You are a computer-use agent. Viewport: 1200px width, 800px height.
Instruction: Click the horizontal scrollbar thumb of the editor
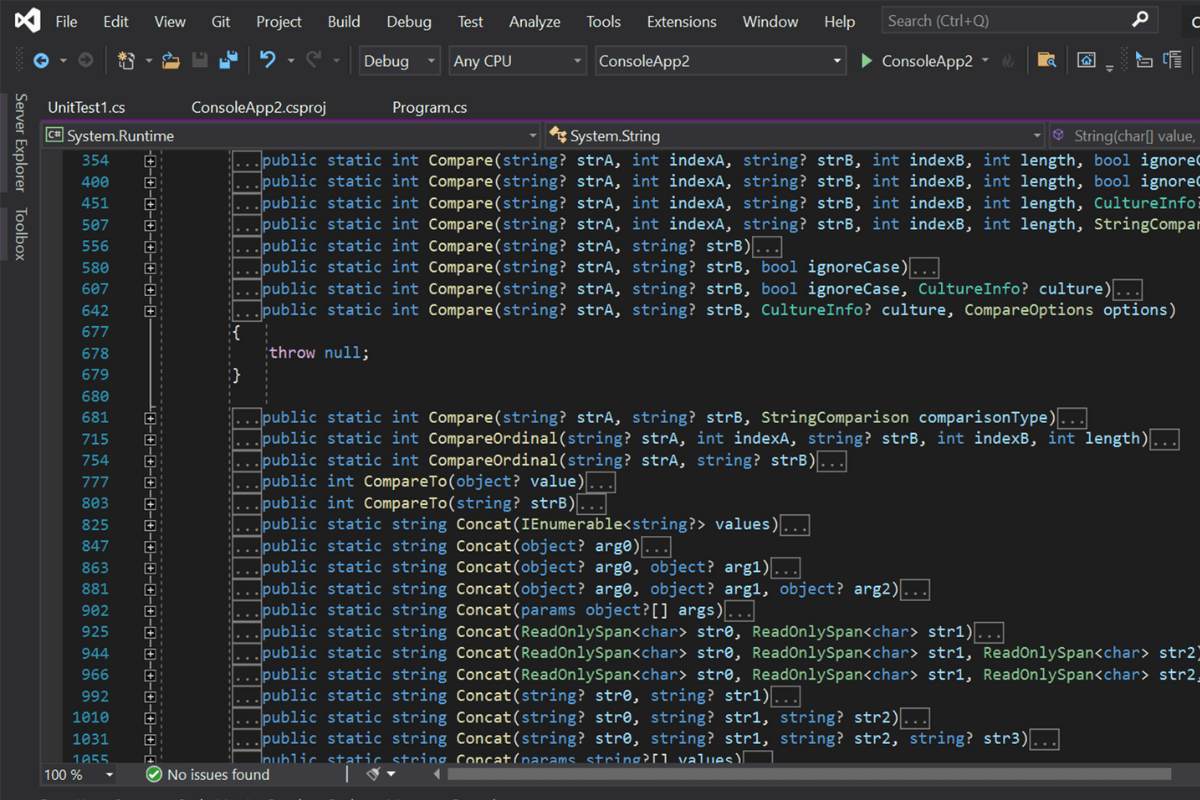[x=809, y=774]
